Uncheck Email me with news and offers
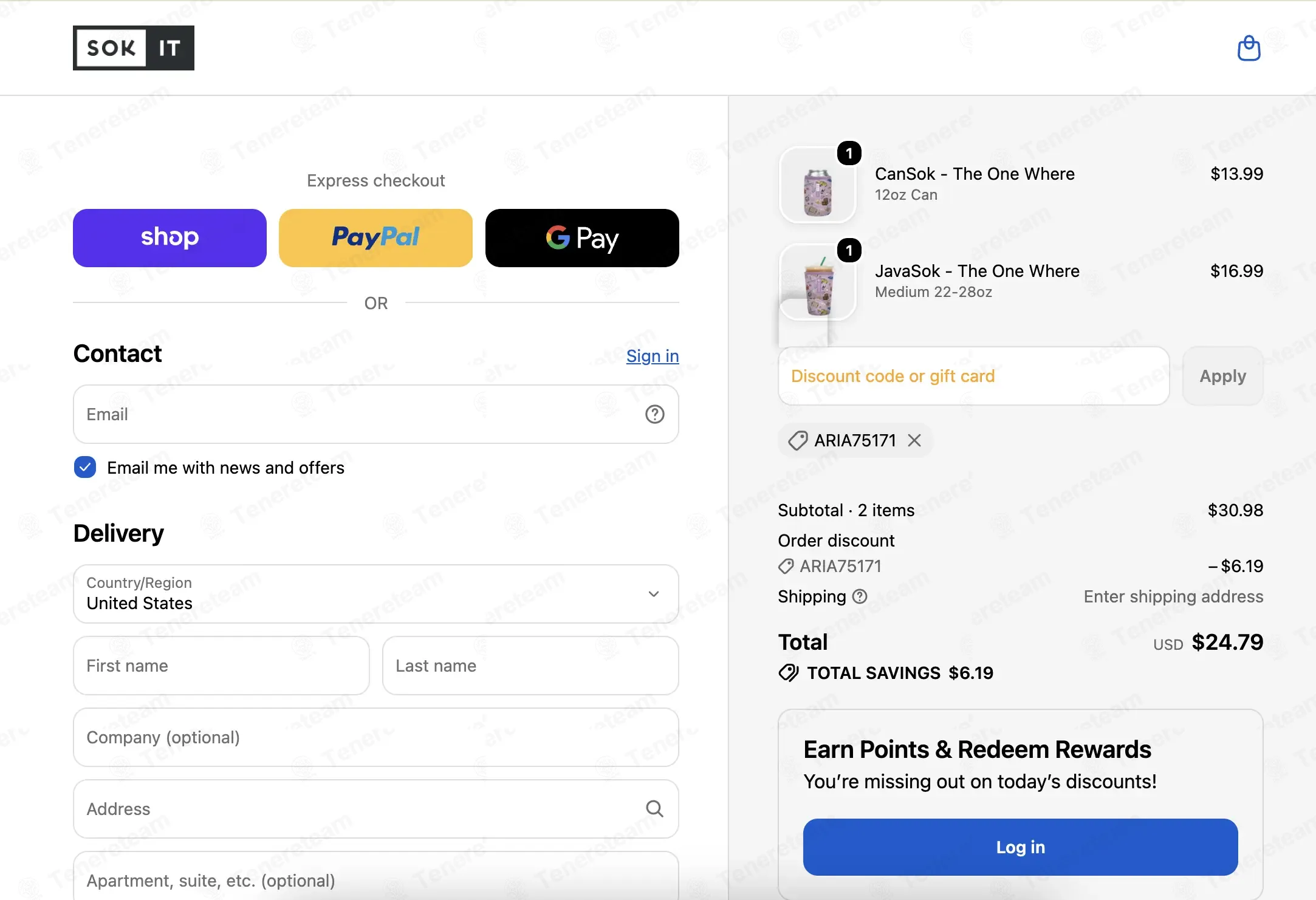The width and height of the screenshot is (1316, 900). pyautogui.click(x=85, y=468)
